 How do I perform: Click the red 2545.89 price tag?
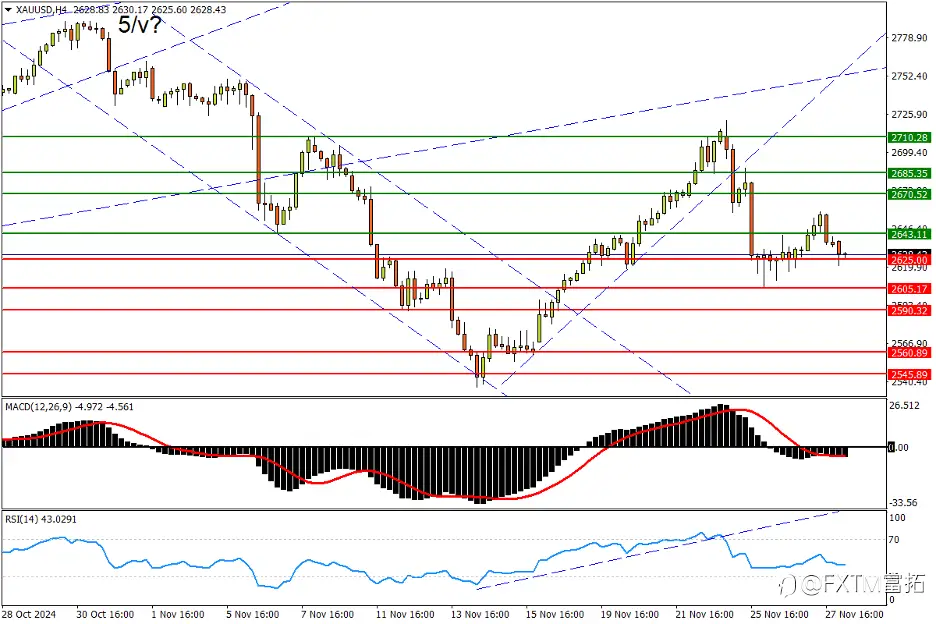pos(909,375)
